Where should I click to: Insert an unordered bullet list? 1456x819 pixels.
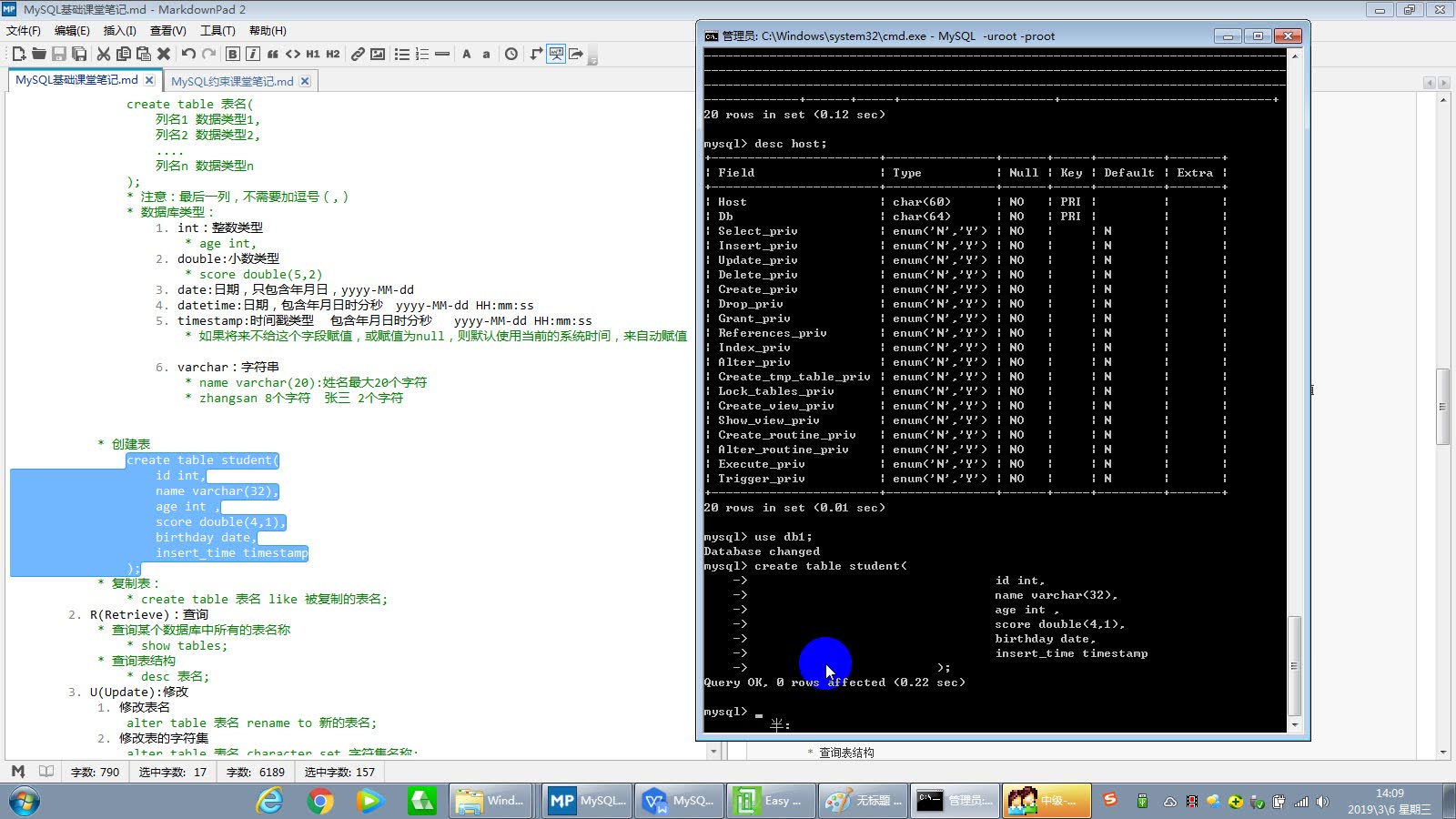401,54
